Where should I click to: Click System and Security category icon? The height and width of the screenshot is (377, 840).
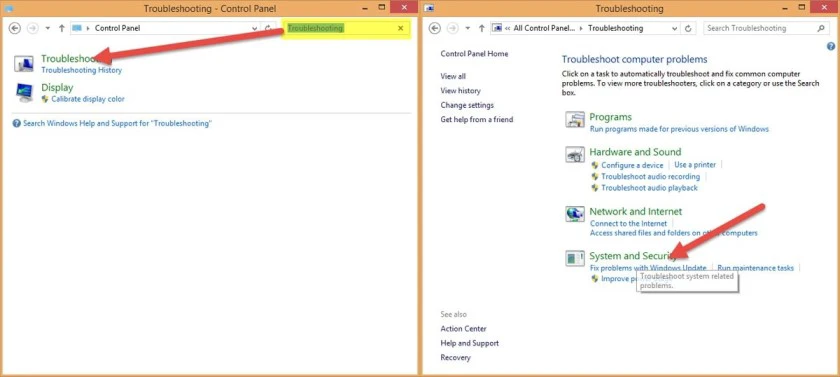575,259
